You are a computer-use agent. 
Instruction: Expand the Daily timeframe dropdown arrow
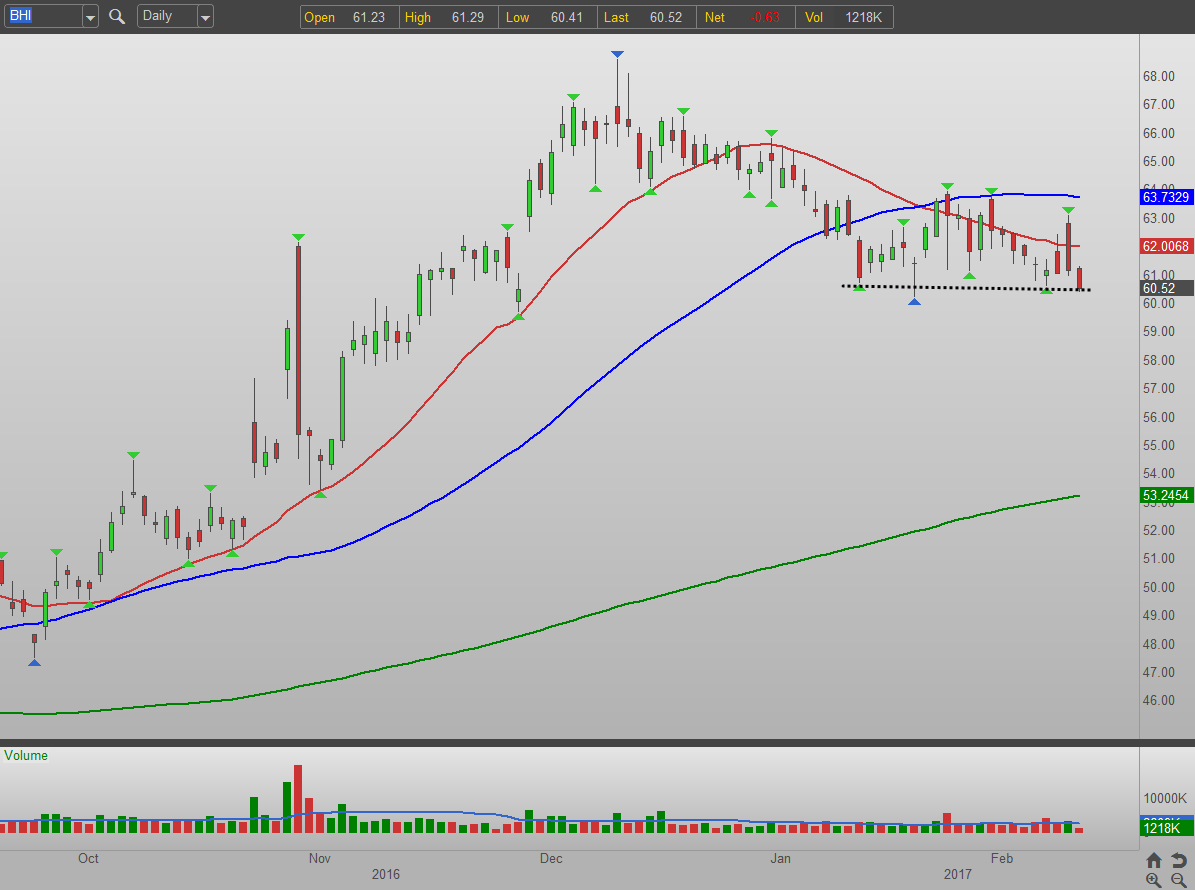tap(204, 17)
